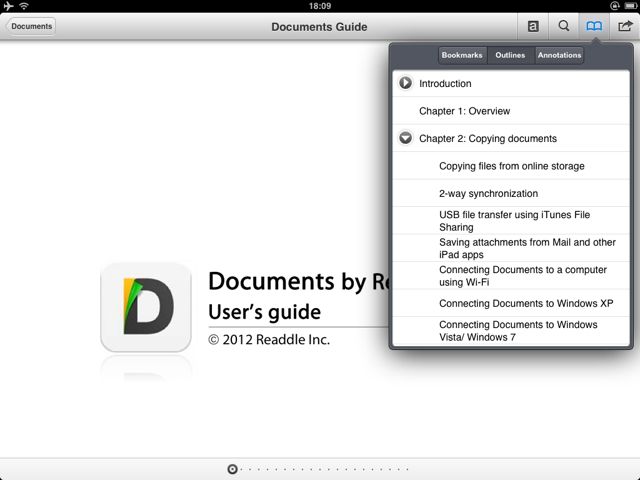Open the share/export icon

(625, 27)
